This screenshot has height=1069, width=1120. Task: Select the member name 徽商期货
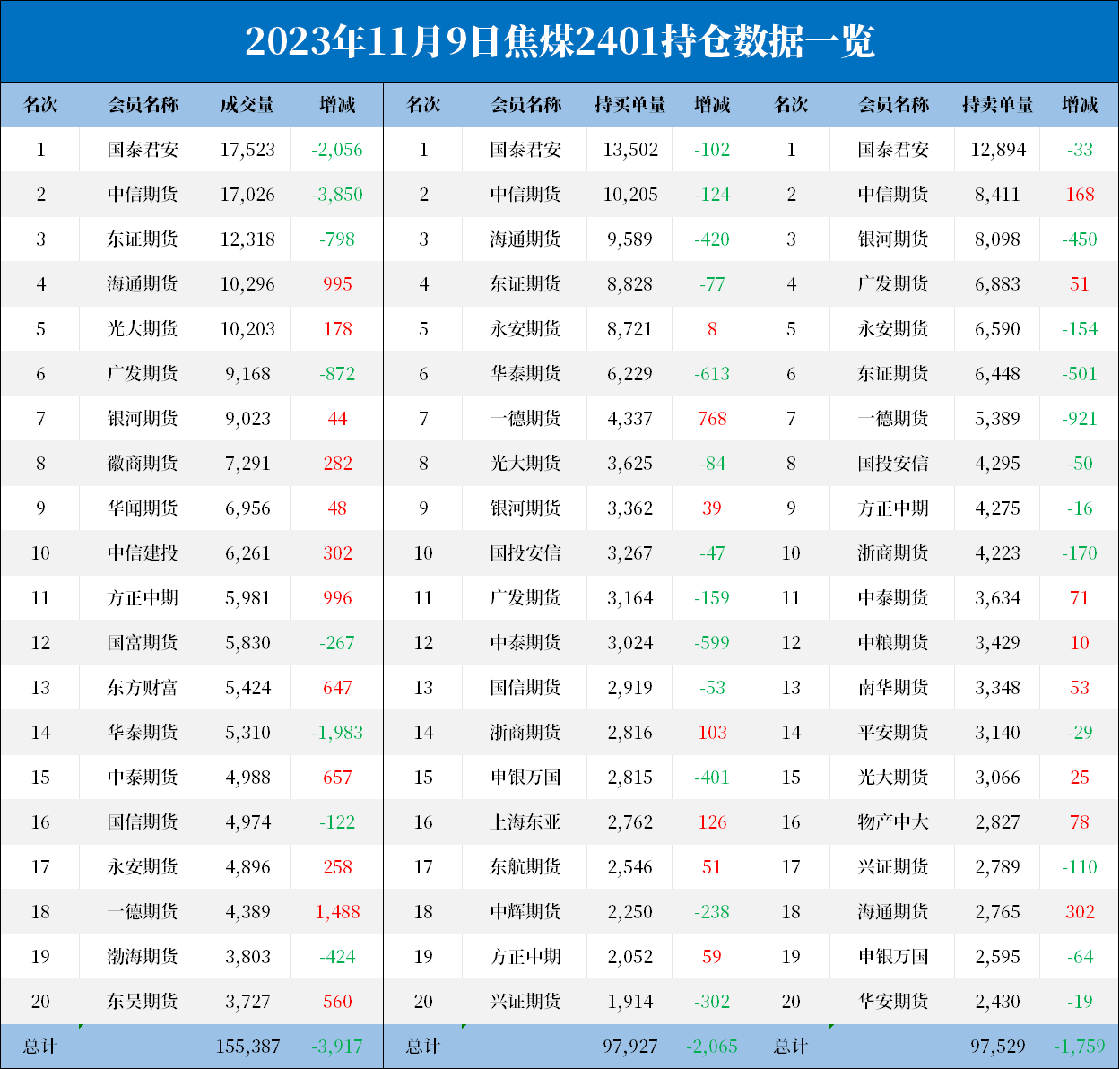143,464
